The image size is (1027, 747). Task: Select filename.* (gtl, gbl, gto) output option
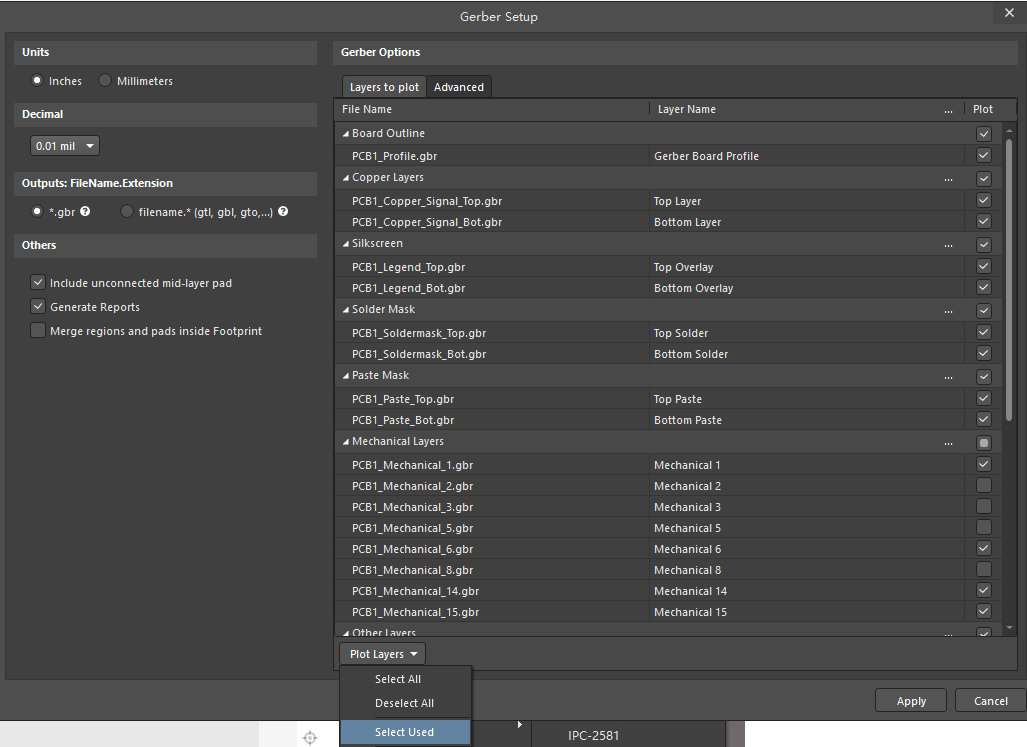(x=127, y=211)
